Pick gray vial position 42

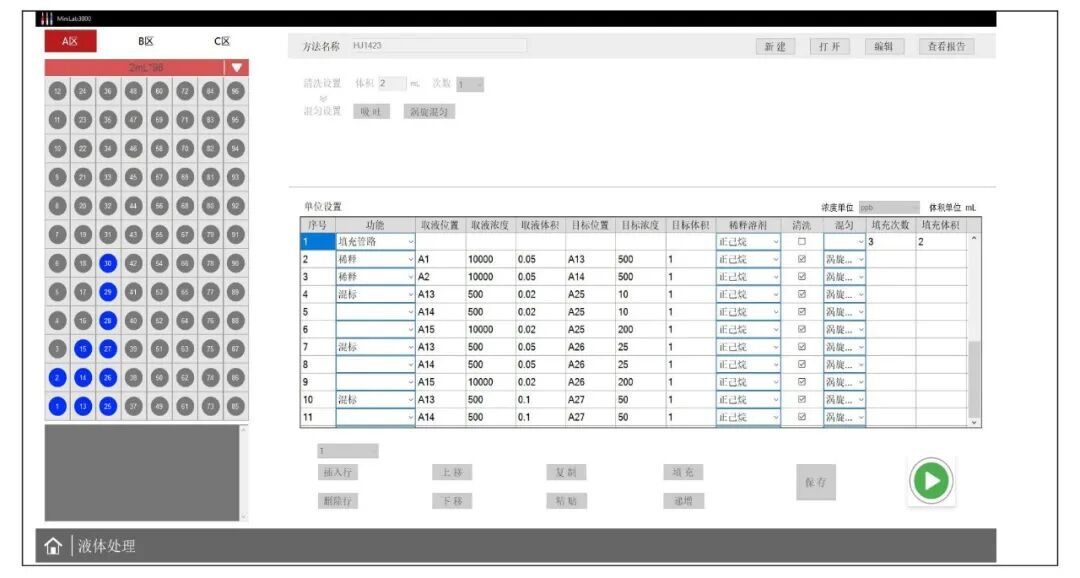click(x=134, y=263)
